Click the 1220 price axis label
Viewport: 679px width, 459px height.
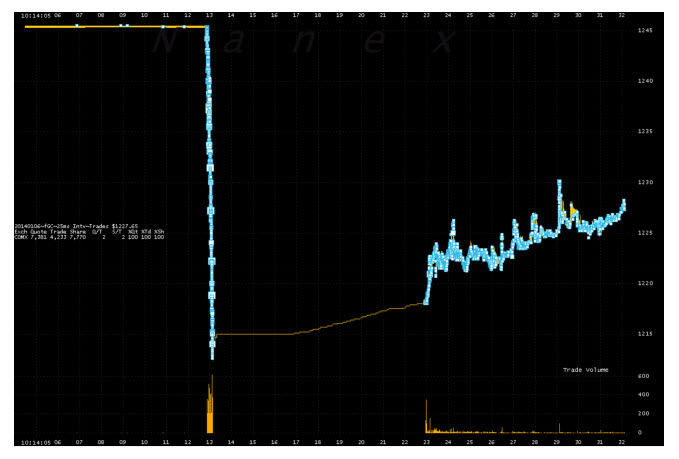pos(645,283)
